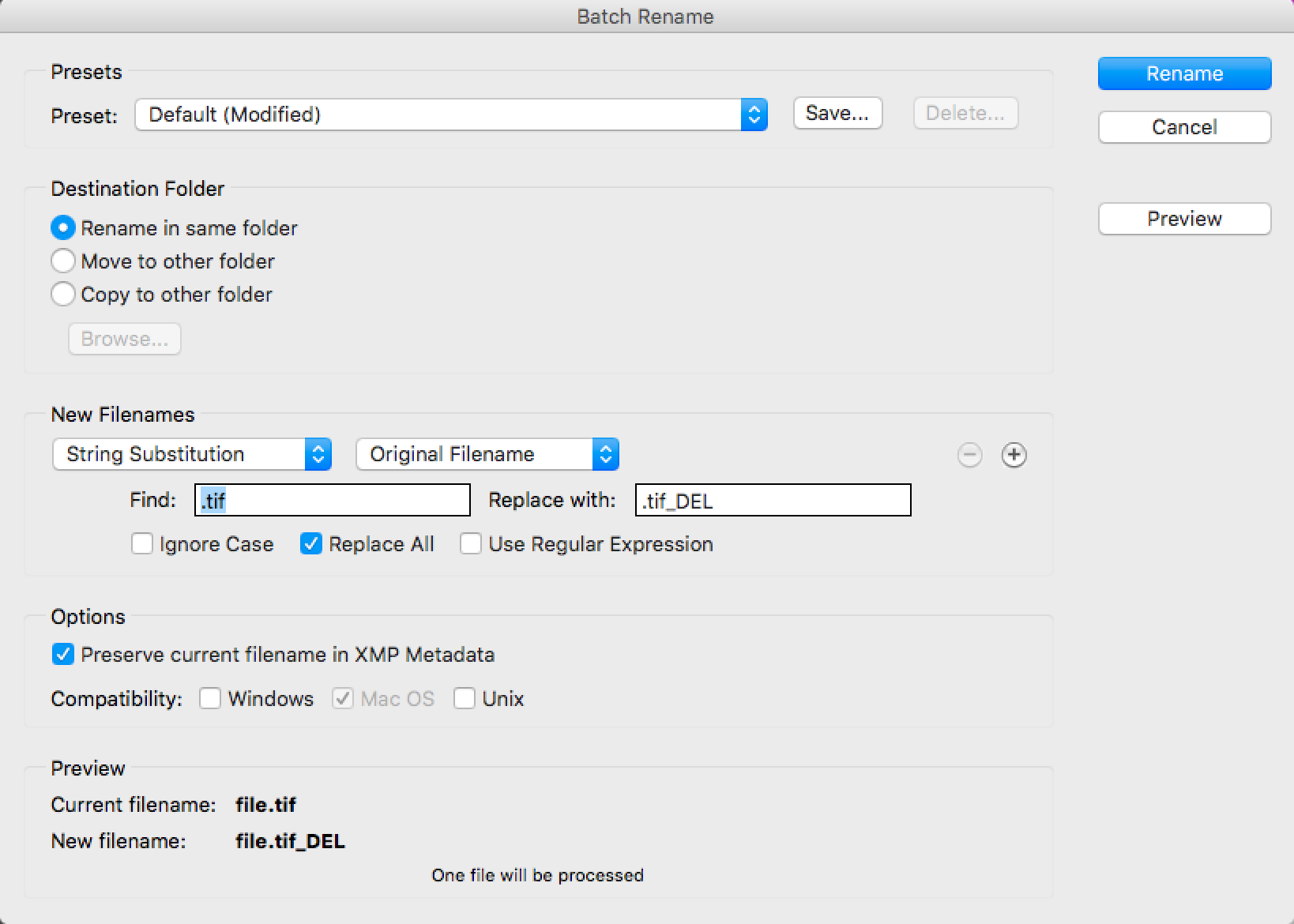Enable Unix compatibility
The width and height of the screenshot is (1294, 924).
click(465, 698)
